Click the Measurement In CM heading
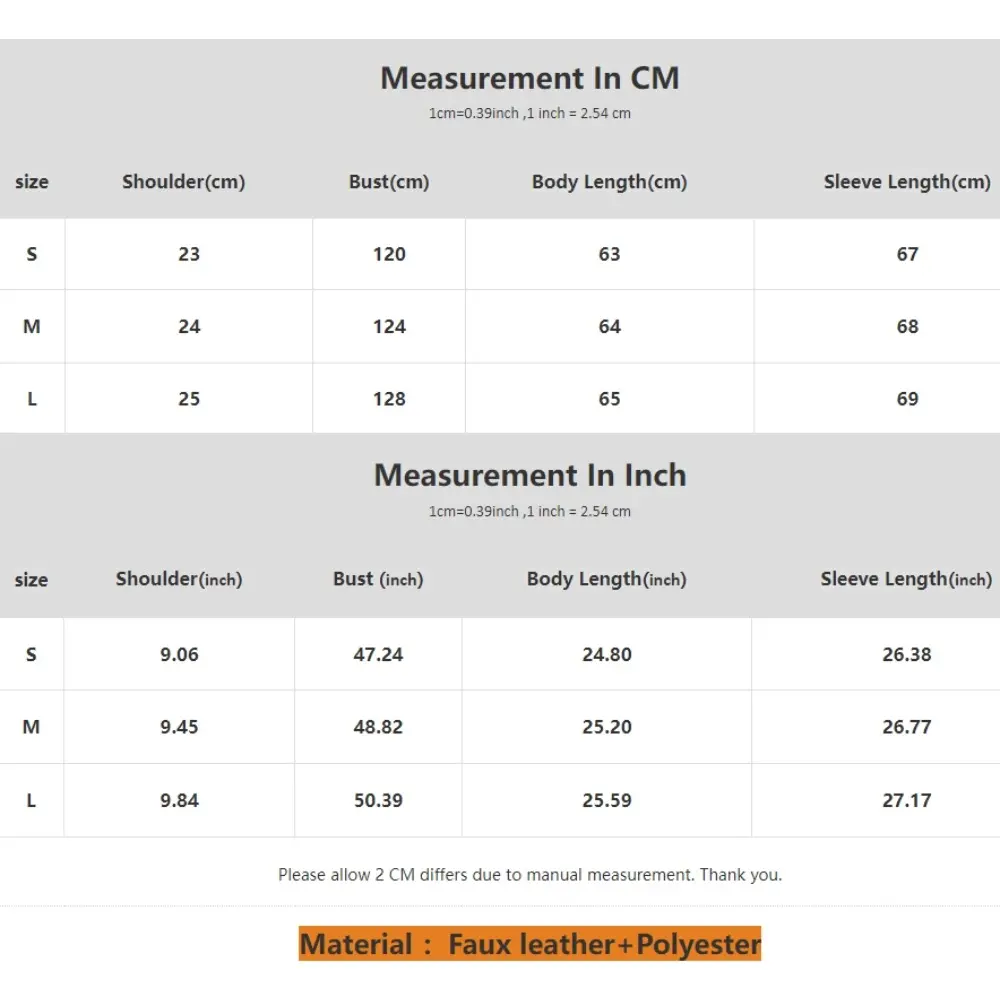 click(529, 78)
